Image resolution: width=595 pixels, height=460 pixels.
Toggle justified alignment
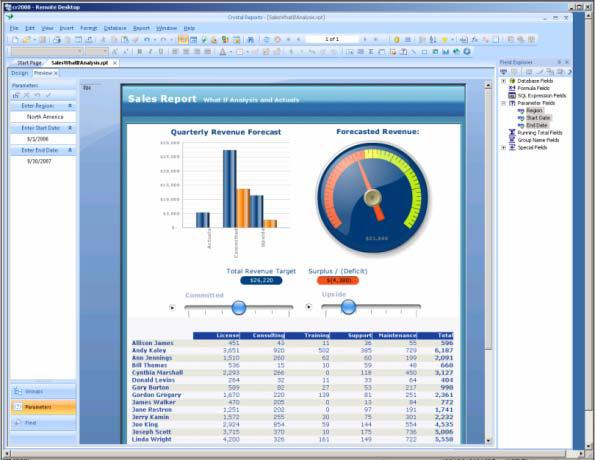(208, 52)
